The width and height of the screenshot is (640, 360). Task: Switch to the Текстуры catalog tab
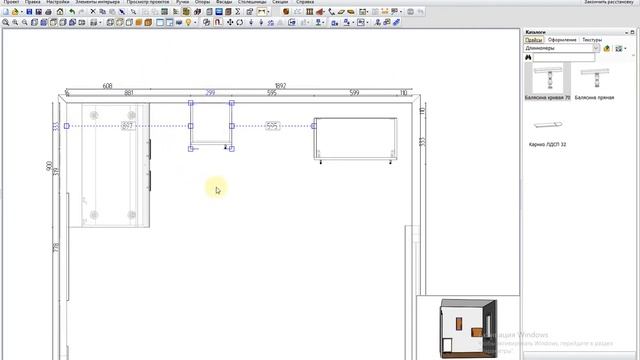[x=592, y=40]
